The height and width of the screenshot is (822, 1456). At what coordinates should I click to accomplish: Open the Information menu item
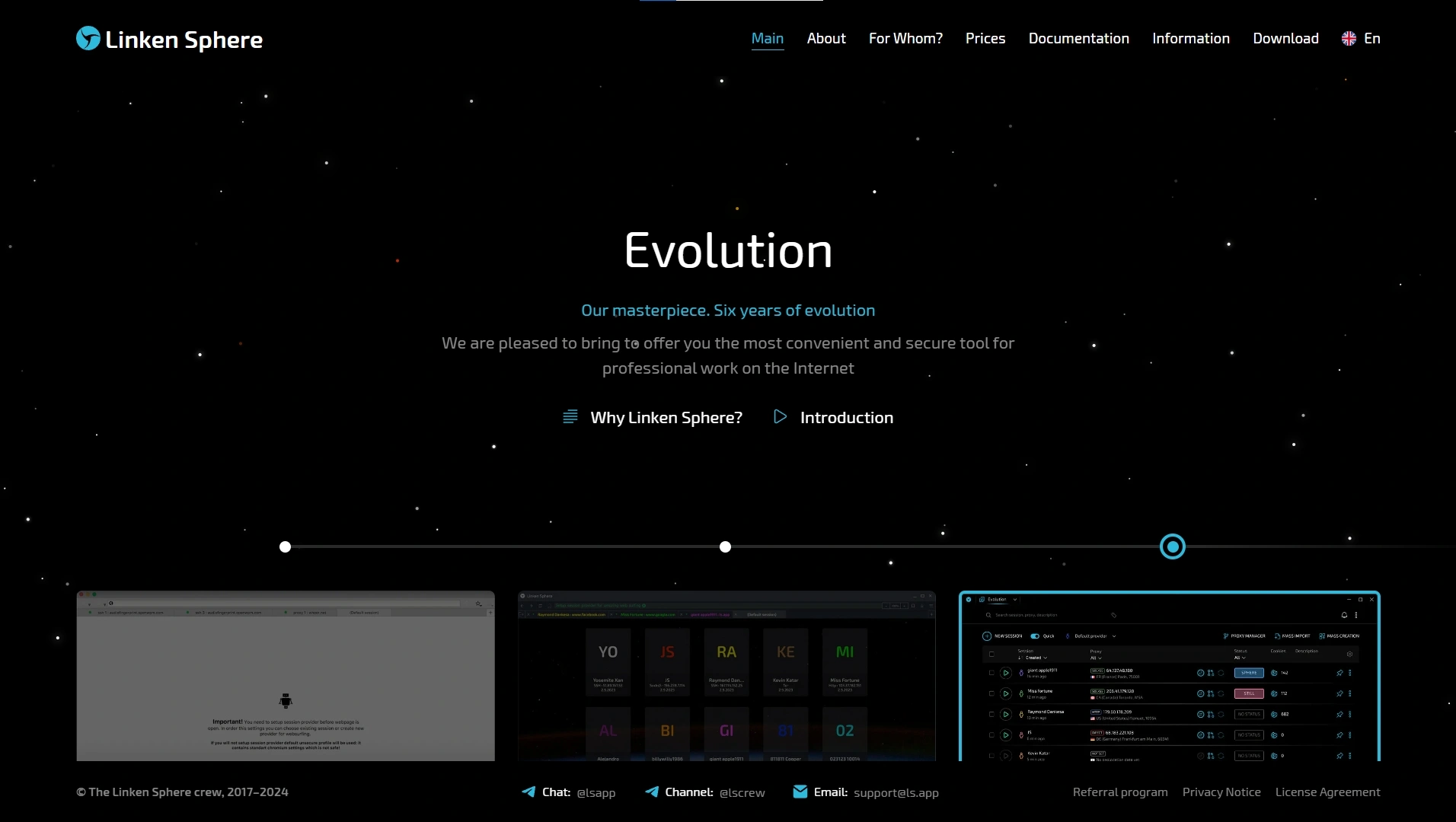[x=1191, y=38]
